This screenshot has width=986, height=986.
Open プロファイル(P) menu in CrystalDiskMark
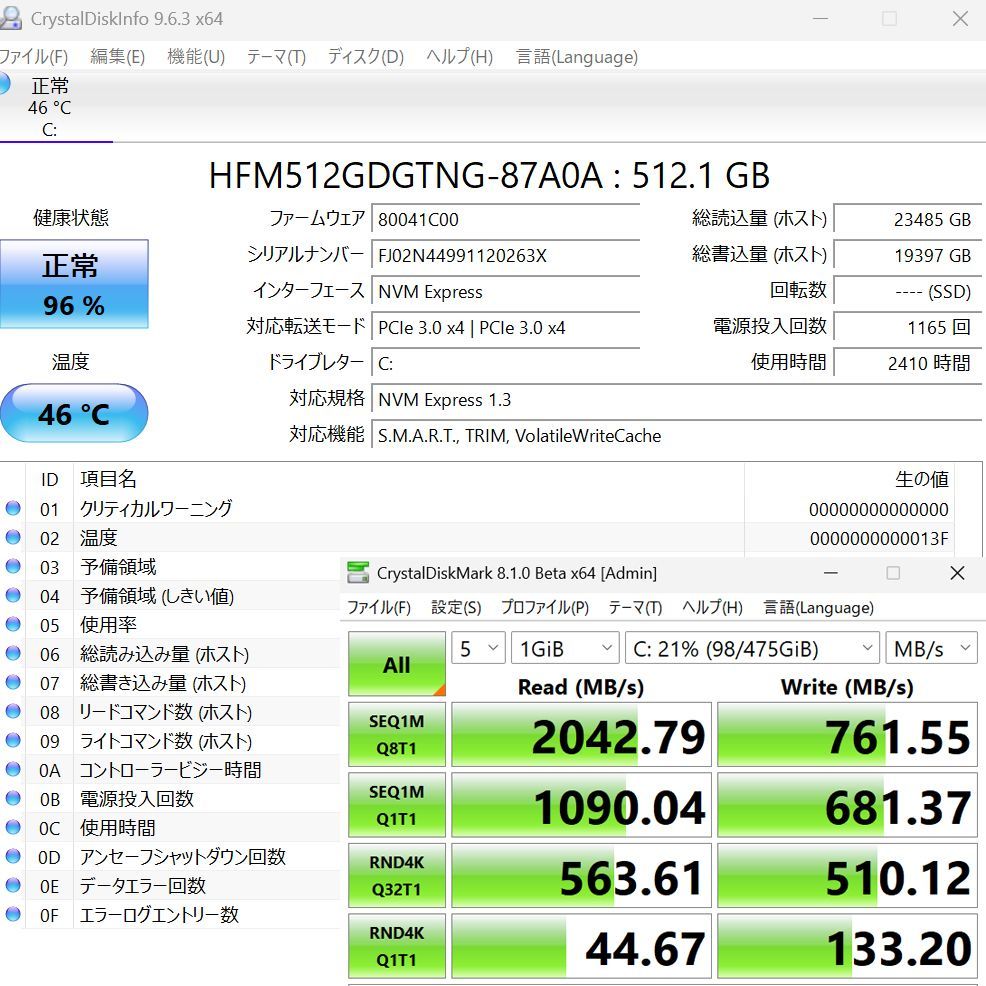tap(545, 607)
